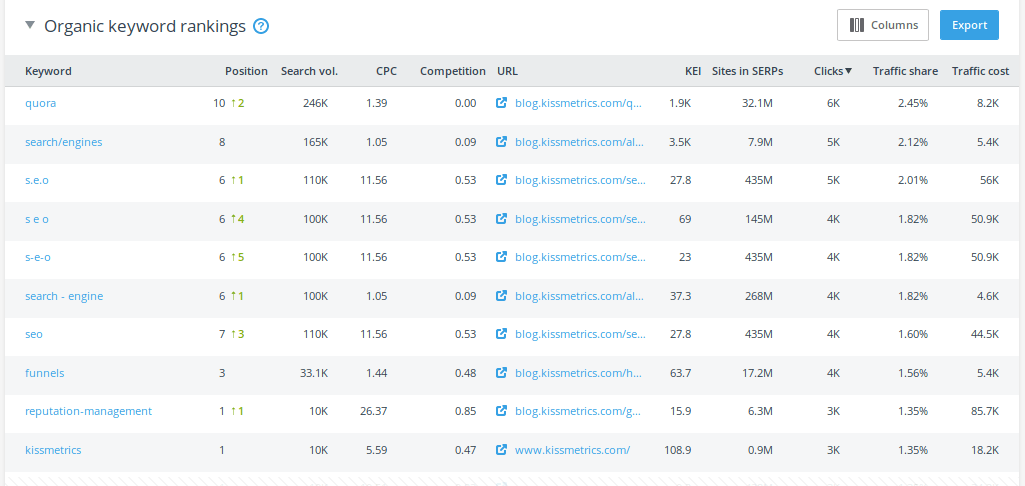Viewport: 1025px width, 486px height.
Task: Collapse the Organic keyword rankings section
Action: tap(30, 26)
